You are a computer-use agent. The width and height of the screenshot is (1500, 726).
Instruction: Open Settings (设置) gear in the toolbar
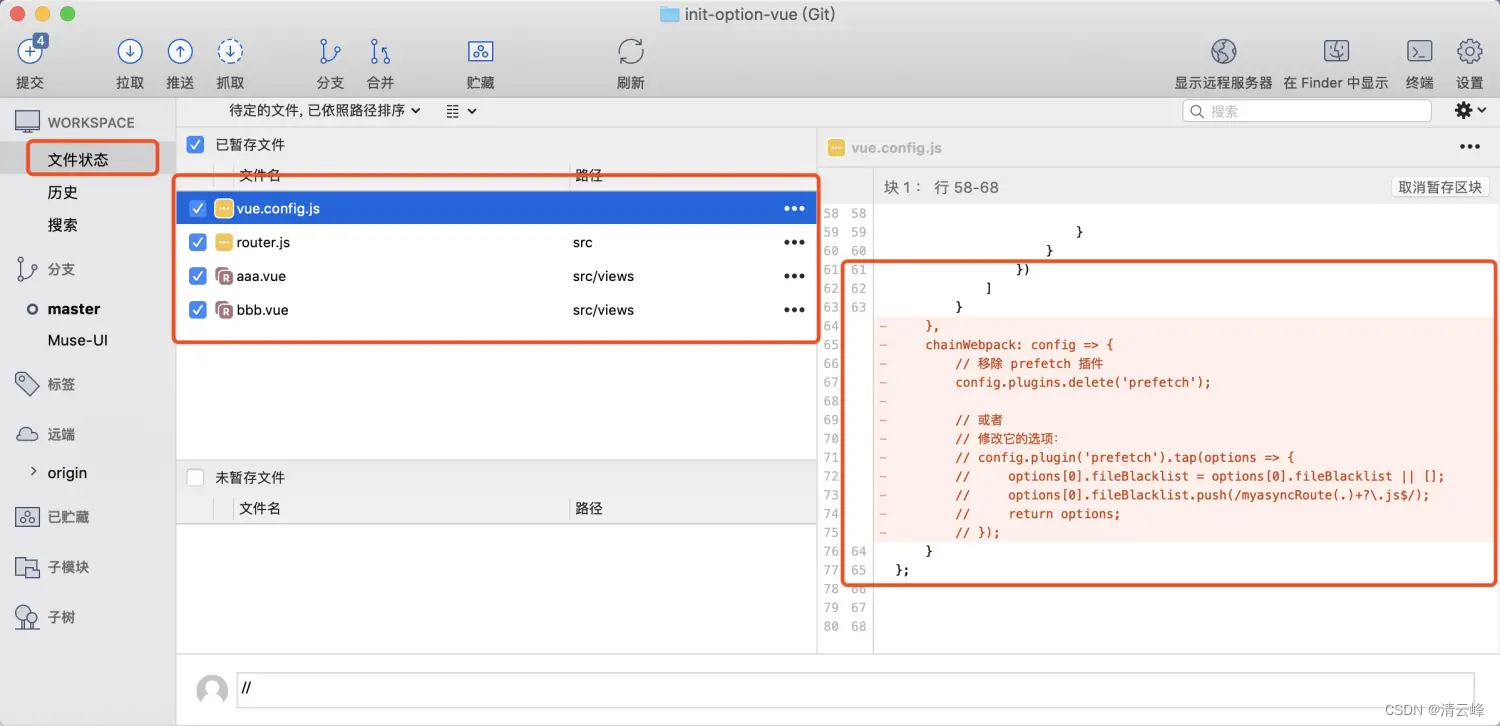pos(1469,51)
